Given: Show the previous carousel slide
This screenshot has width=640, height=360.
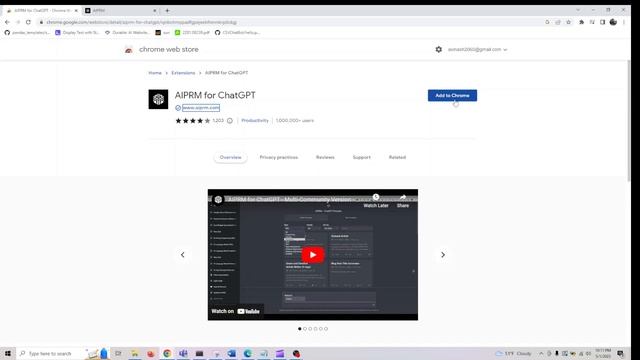Looking at the screenshot, I should pyautogui.click(x=182, y=255).
